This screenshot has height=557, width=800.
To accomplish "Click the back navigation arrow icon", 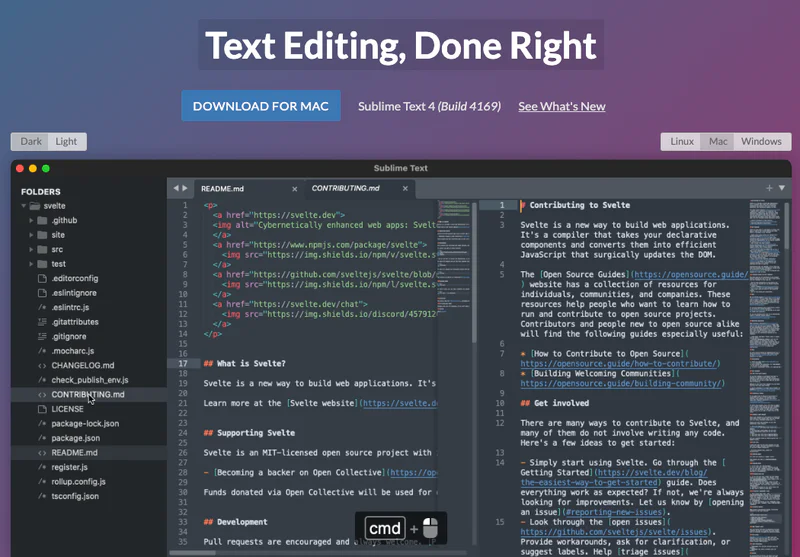I will click(176, 188).
